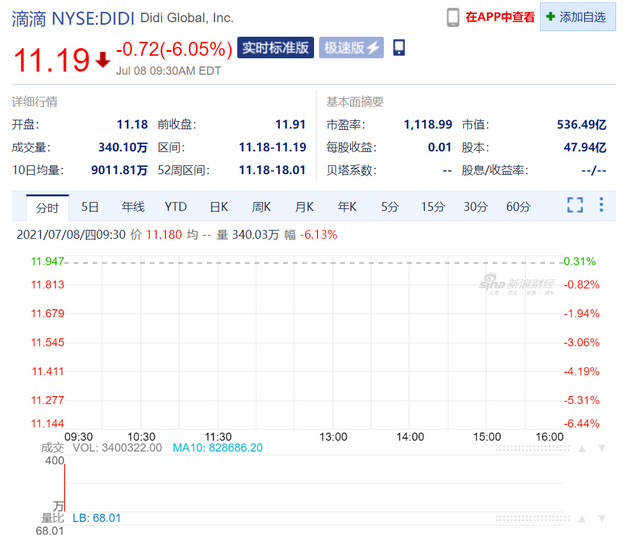Select the 分时 chart tab

click(x=47, y=208)
